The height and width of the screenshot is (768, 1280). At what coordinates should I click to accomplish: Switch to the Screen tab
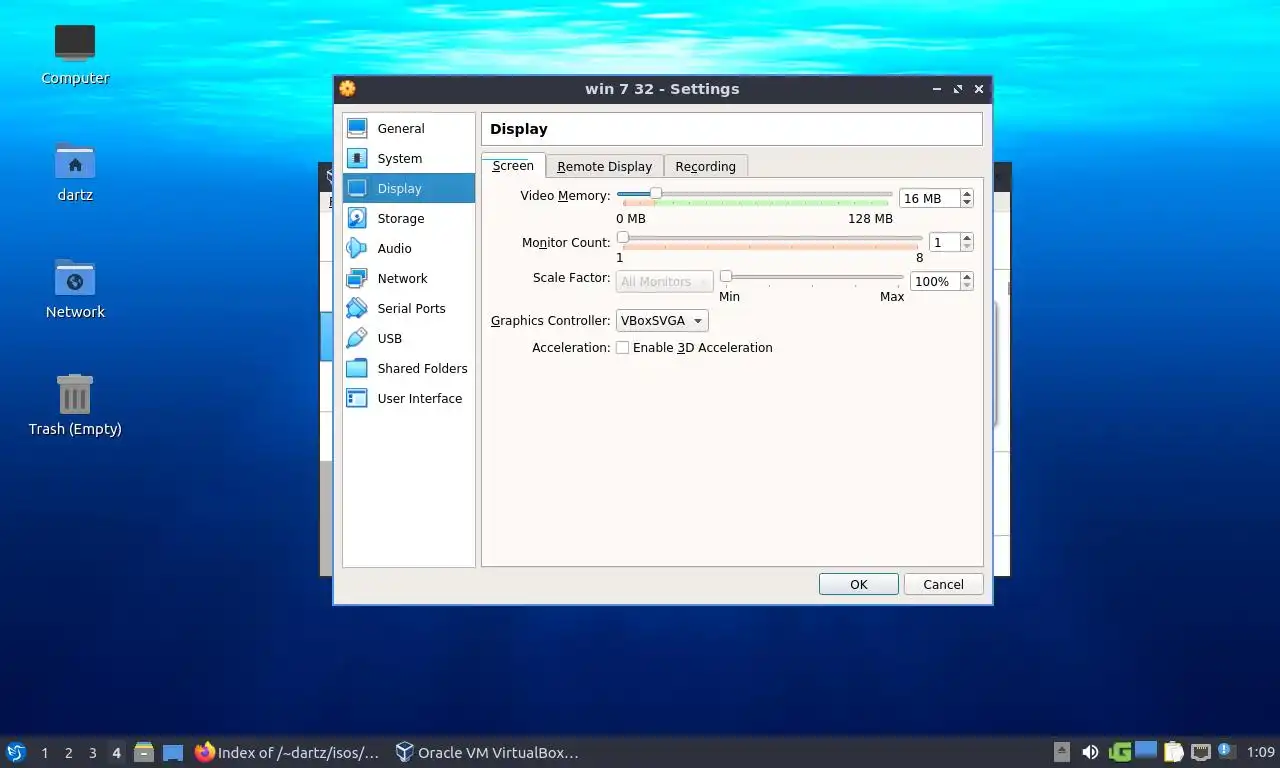tap(513, 166)
